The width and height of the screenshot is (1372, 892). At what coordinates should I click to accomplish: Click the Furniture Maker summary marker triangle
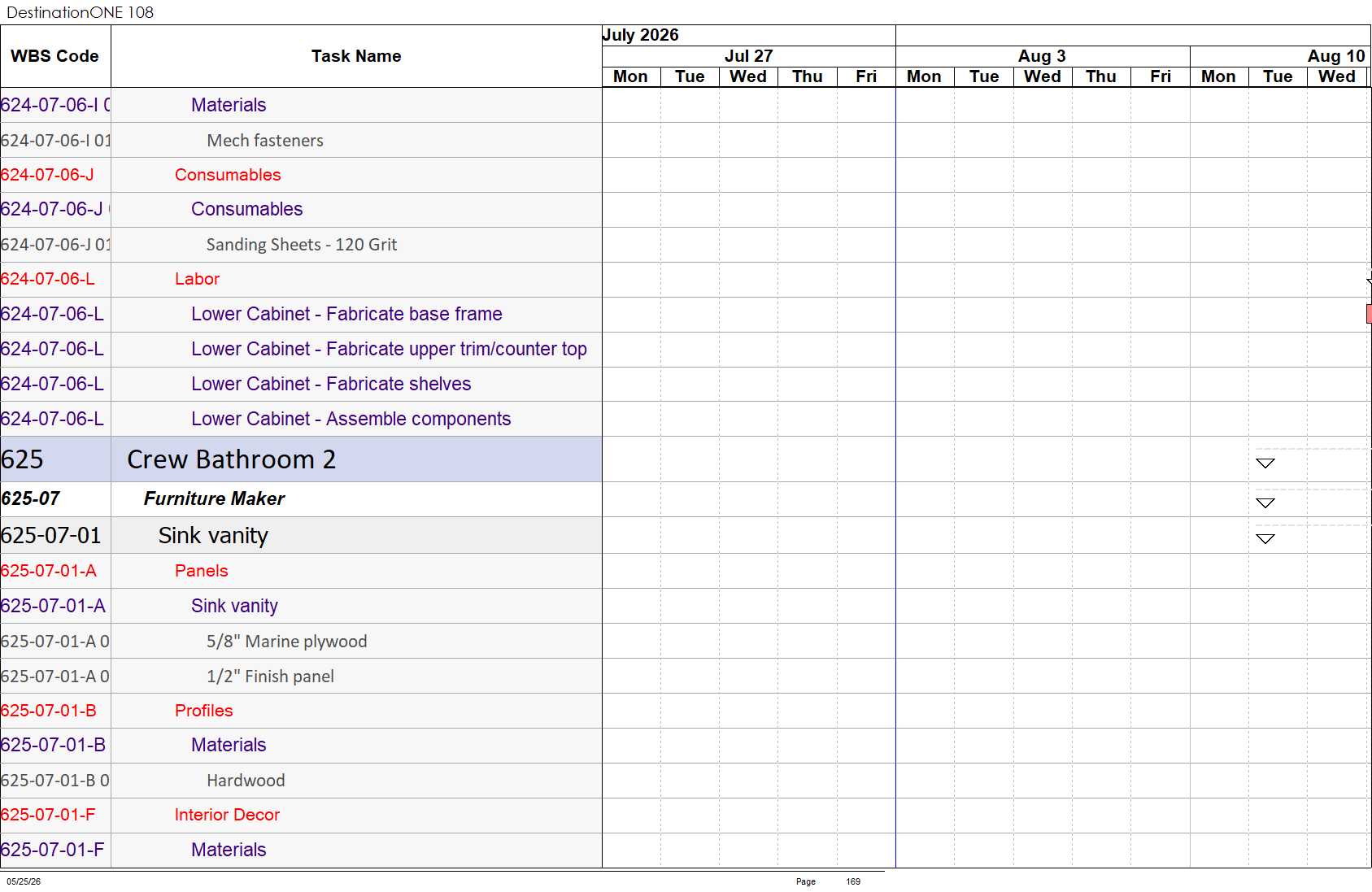coord(1265,503)
